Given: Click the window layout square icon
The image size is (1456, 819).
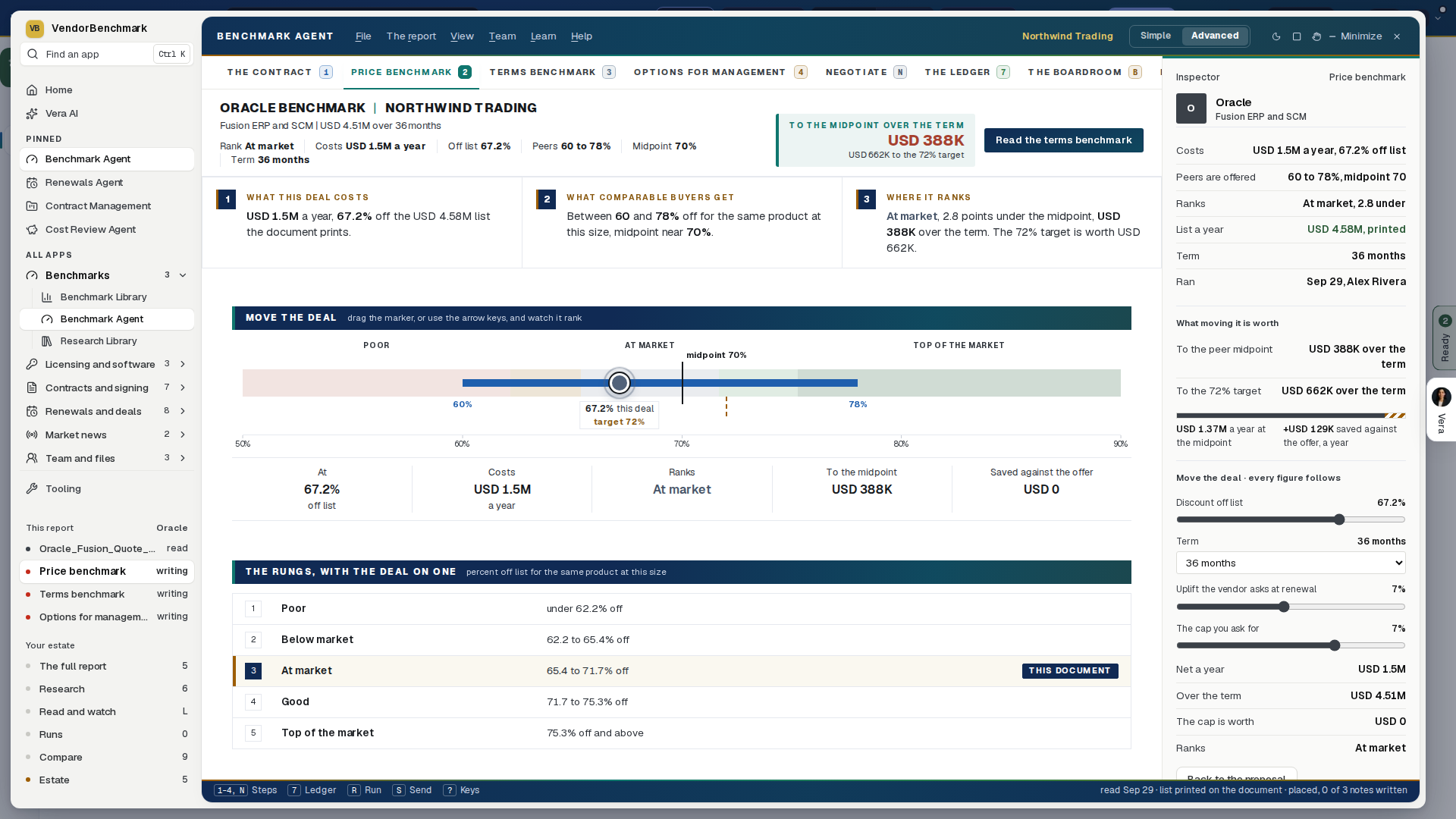Looking at the screenshot, I should click(1297, 36).
